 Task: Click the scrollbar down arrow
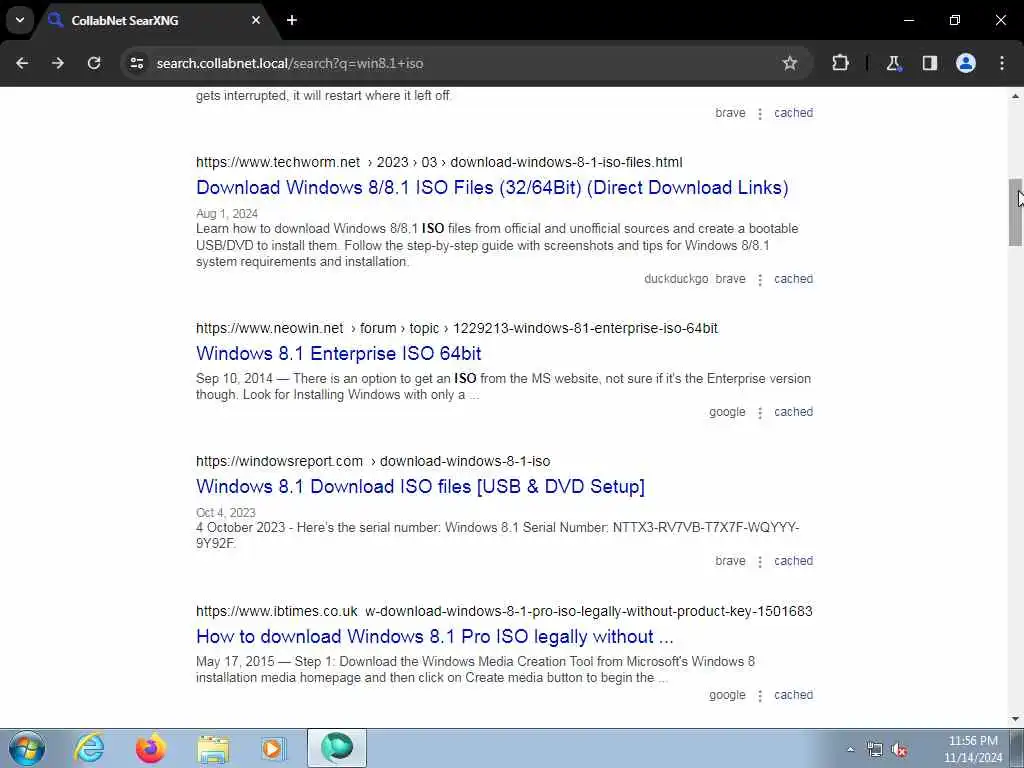(1015, 719)
